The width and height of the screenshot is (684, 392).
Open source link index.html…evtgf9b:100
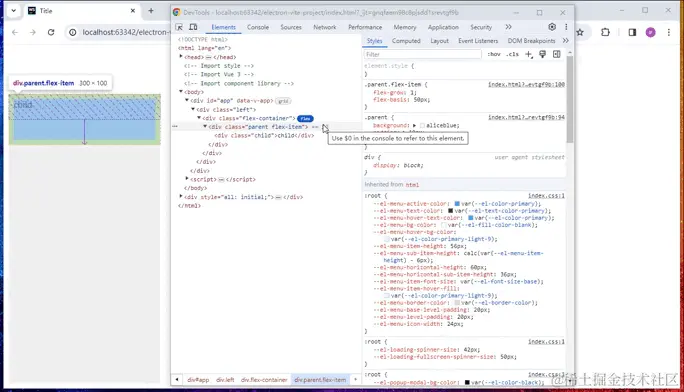[526, 84]
